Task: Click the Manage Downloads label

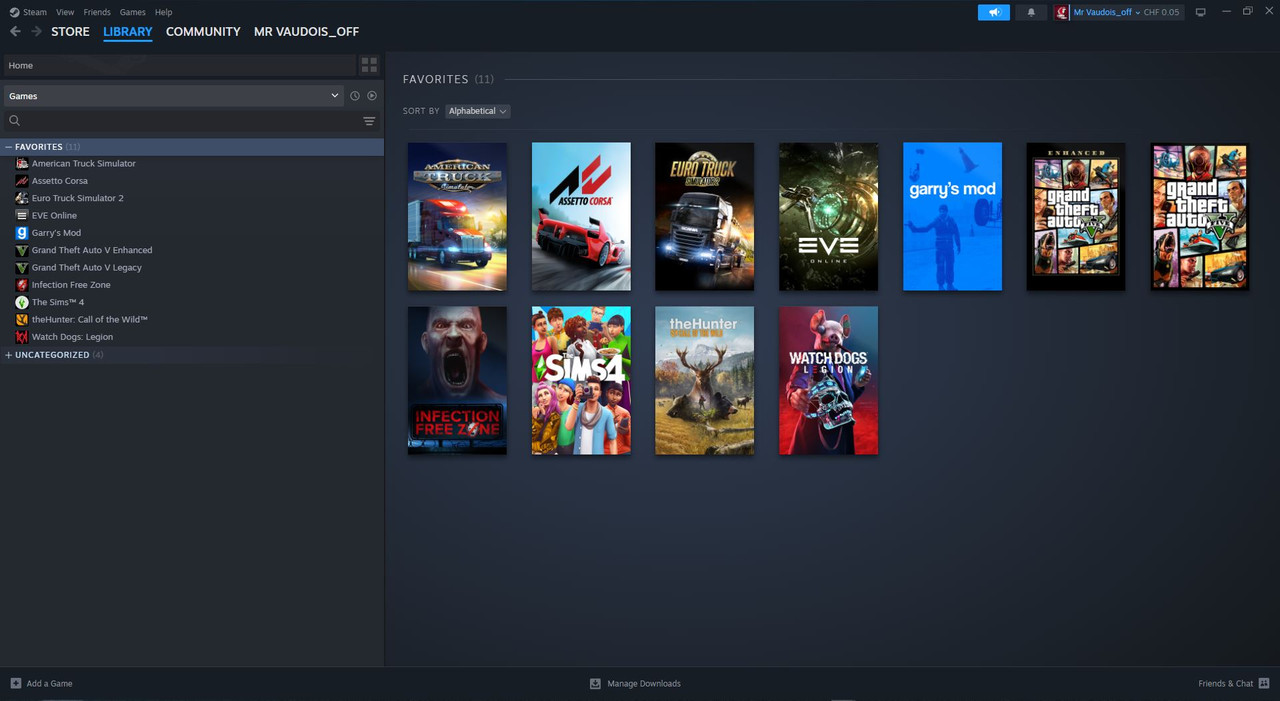Action: 644,684
